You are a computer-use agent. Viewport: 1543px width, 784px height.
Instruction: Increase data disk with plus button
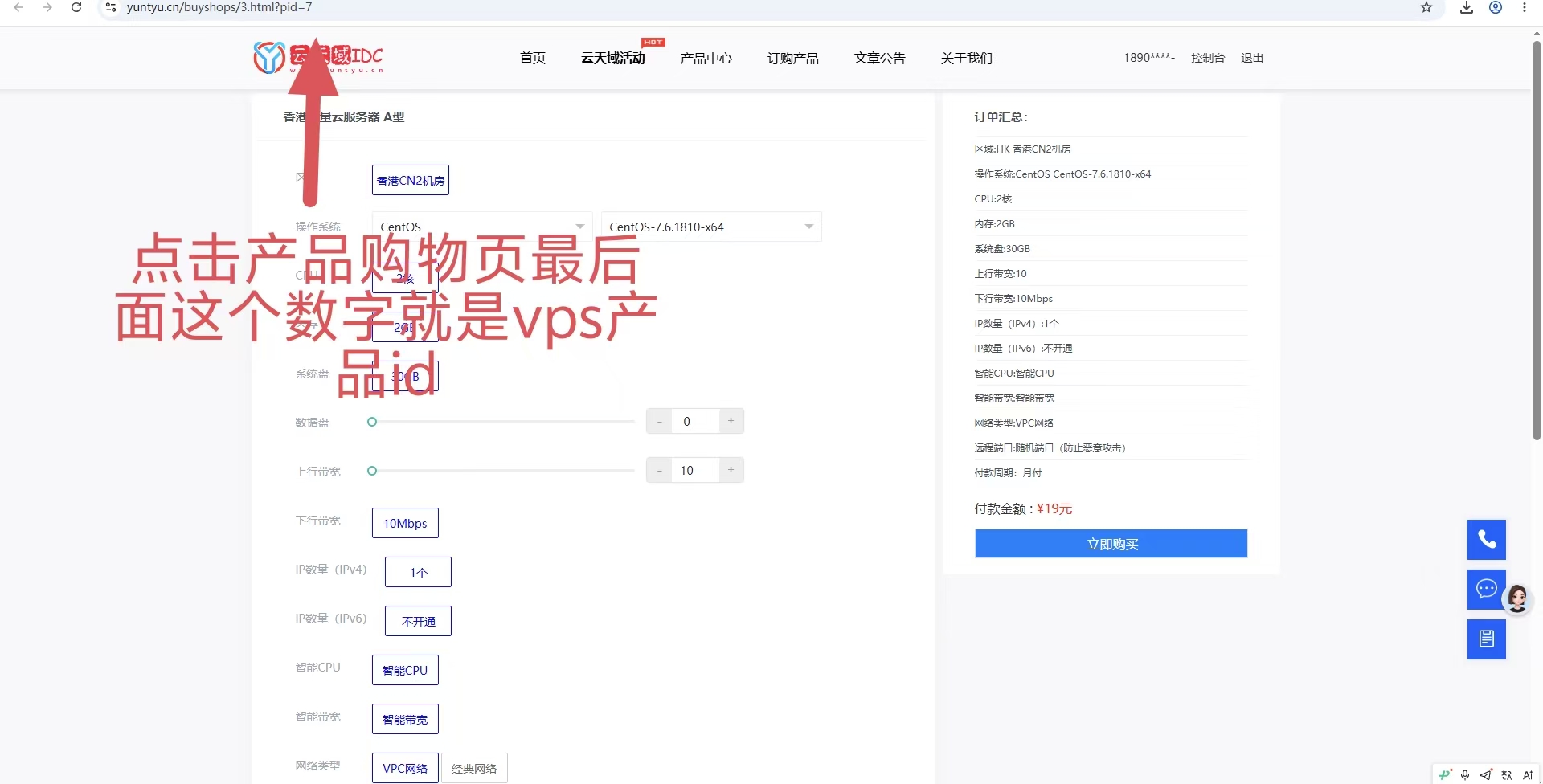(731, 422)
